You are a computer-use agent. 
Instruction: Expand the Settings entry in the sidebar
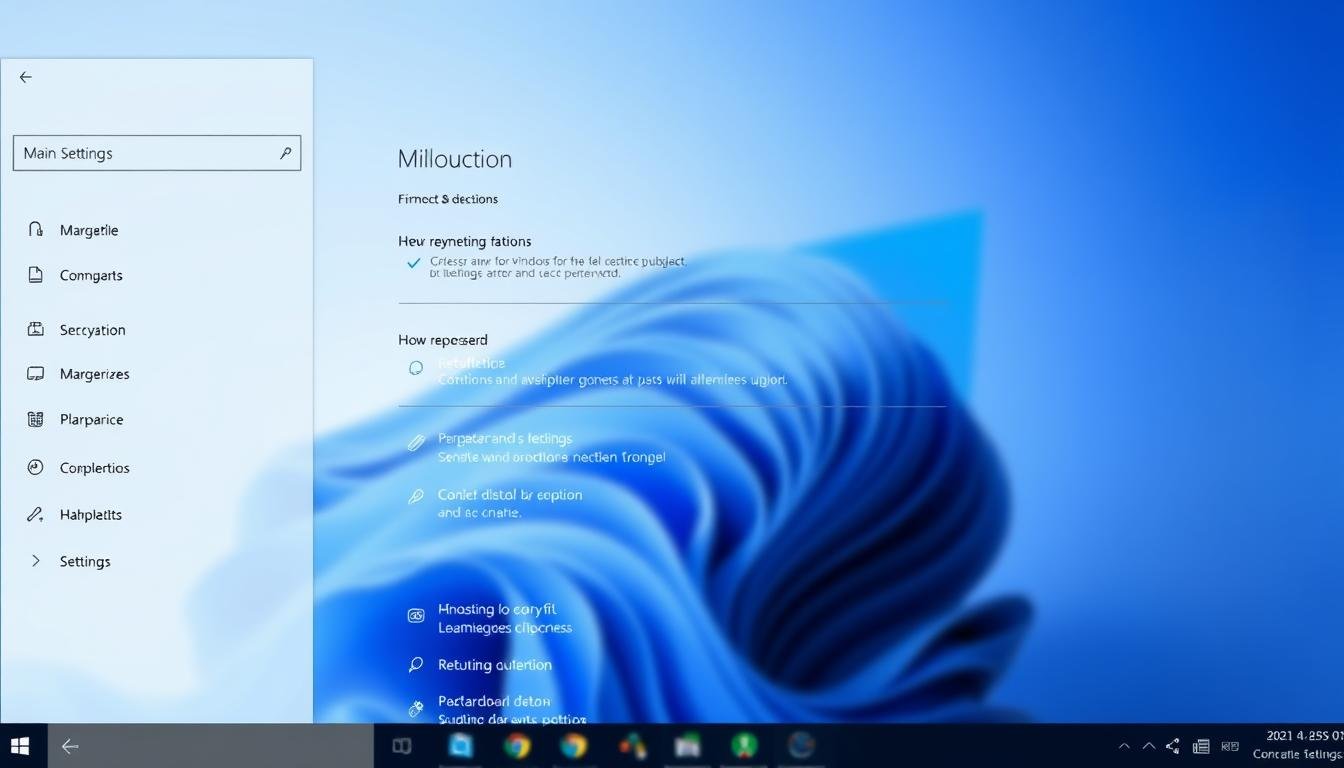pyautogui.click(x=35, y=561)
